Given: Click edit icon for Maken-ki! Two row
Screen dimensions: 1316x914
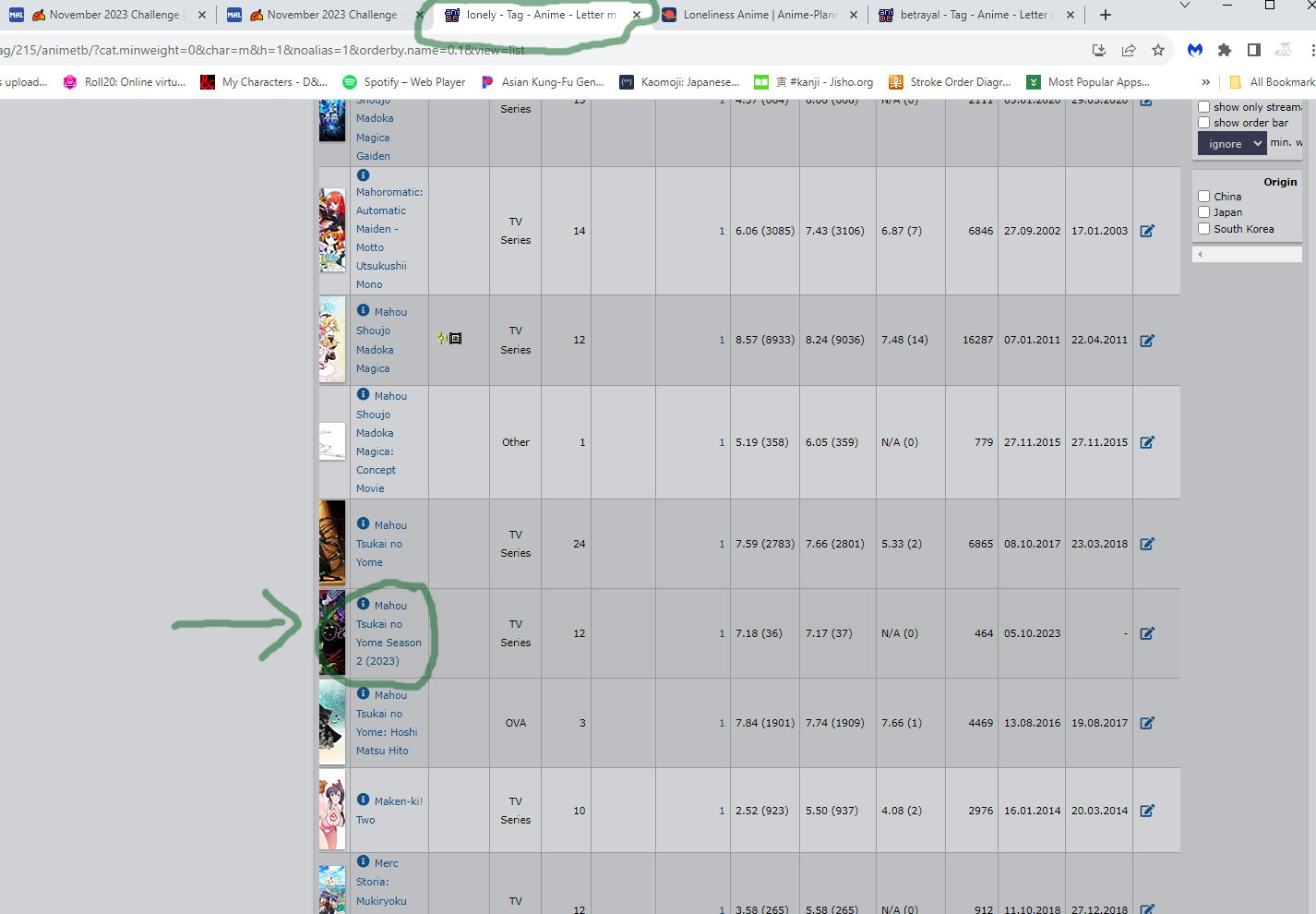Looking at the screenshot, I should pos(1147,811).
